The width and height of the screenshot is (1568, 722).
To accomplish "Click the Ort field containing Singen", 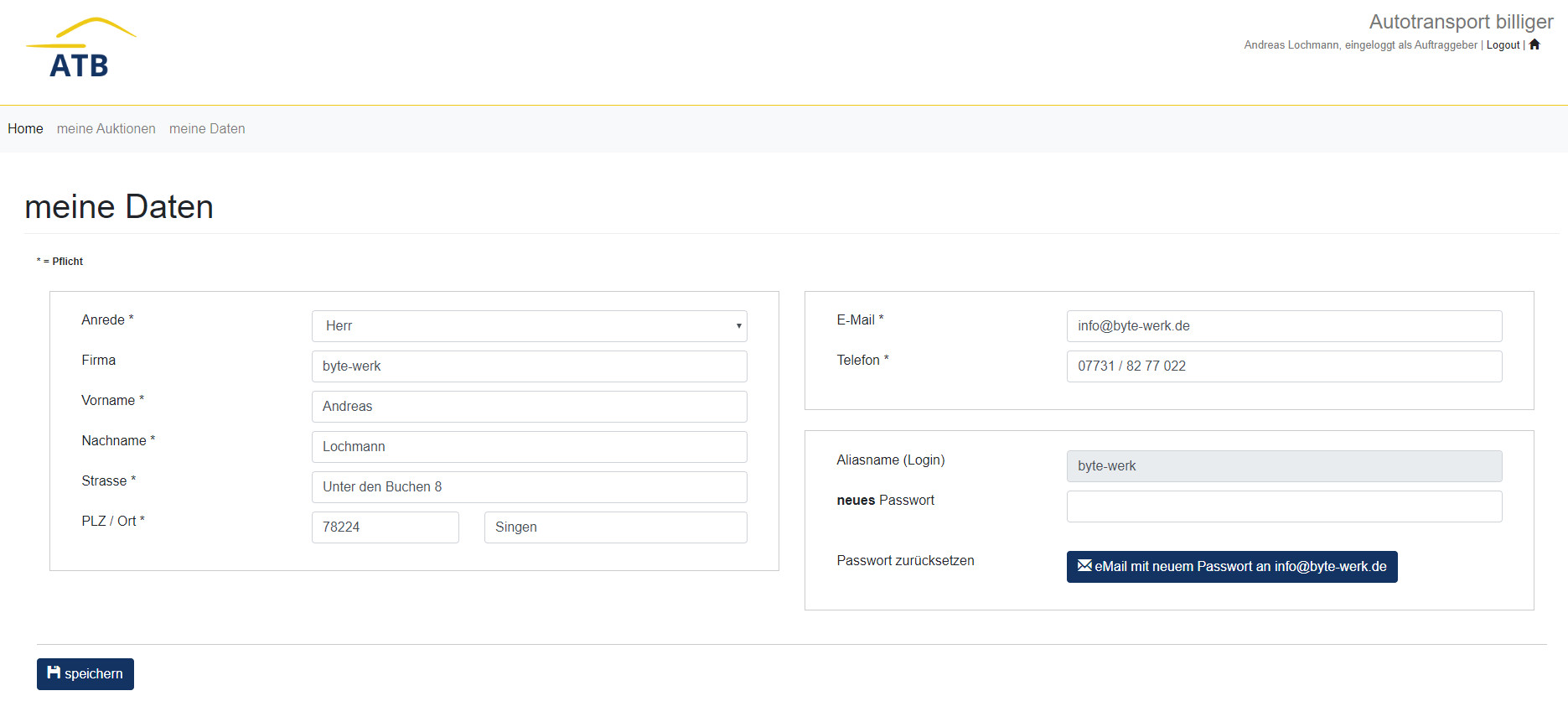I will 615,527.
